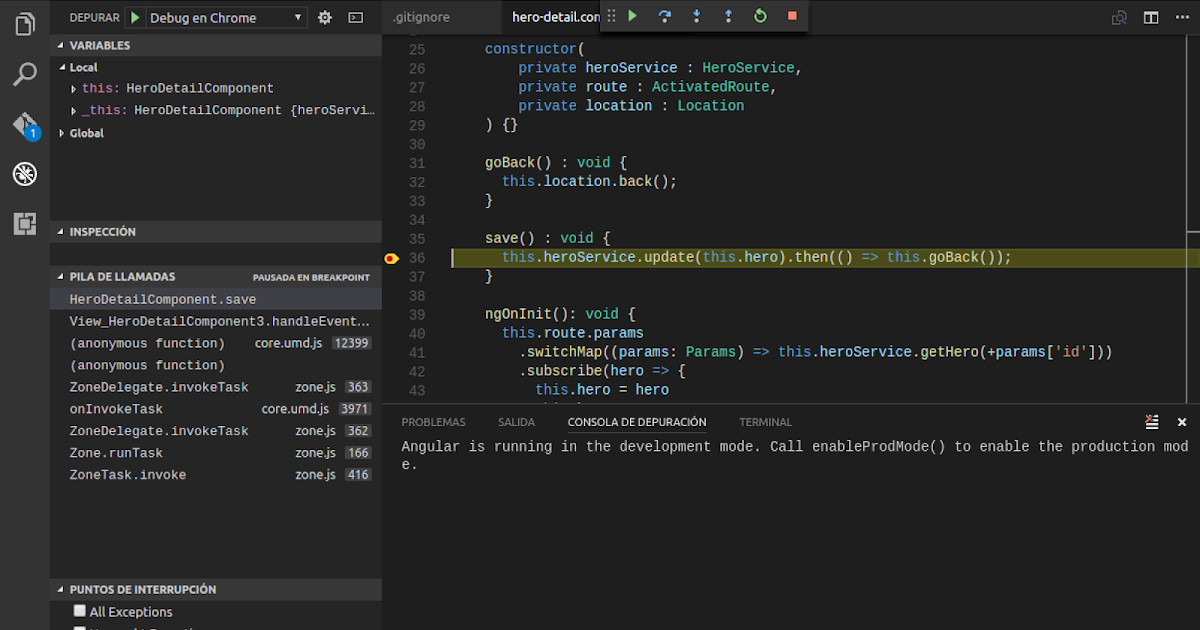Select View_HeroDetailComponent3.handleEvent stack frame
1200x630 pixels.
click(215, 321)
